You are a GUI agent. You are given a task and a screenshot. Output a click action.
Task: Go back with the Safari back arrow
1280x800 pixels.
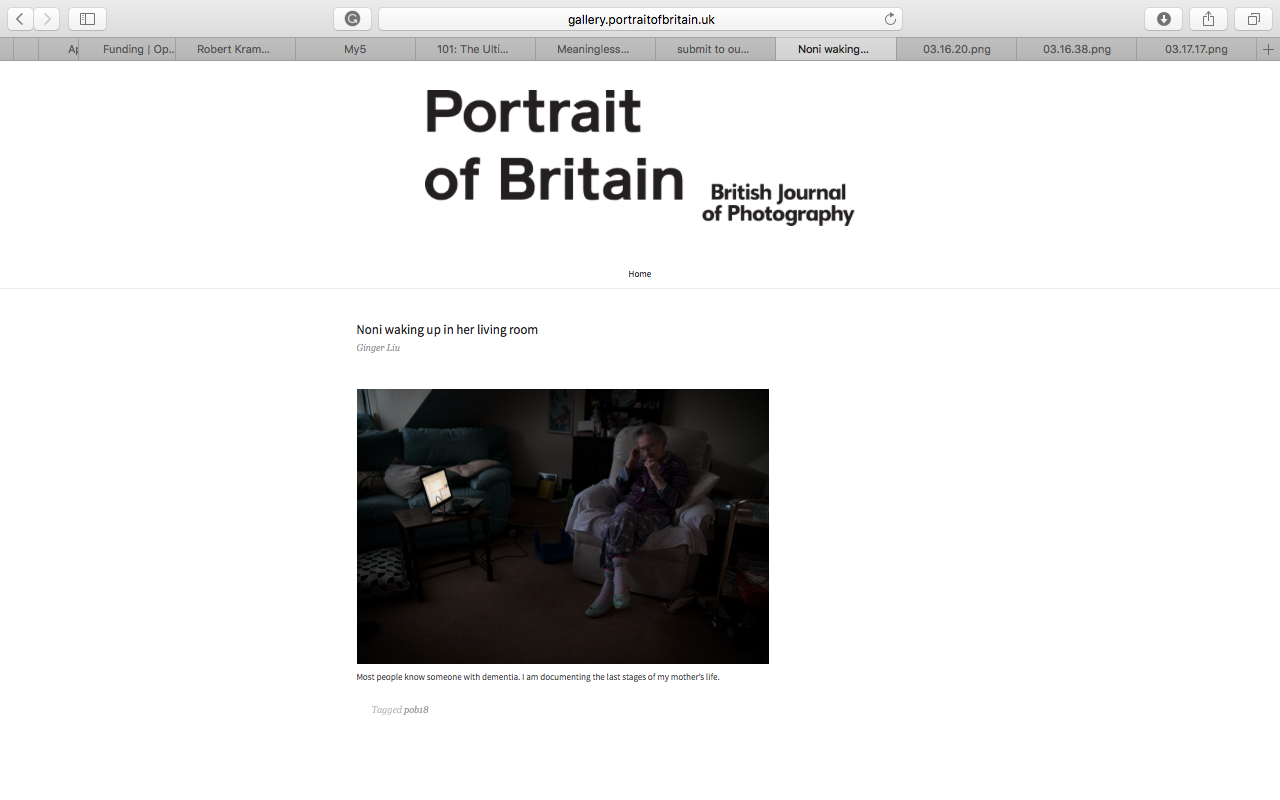click(20, 19)
